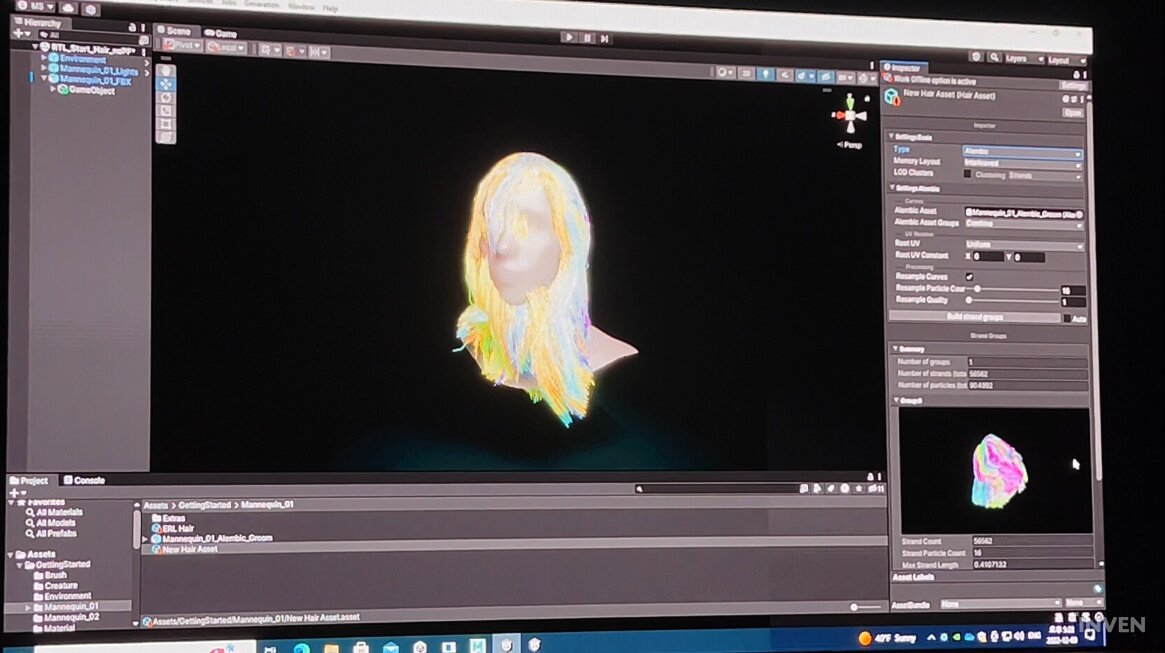Toggle scene lighting lightbulb icon
Viewport: 1165px width, 653px height.
(x=764, y=74)
